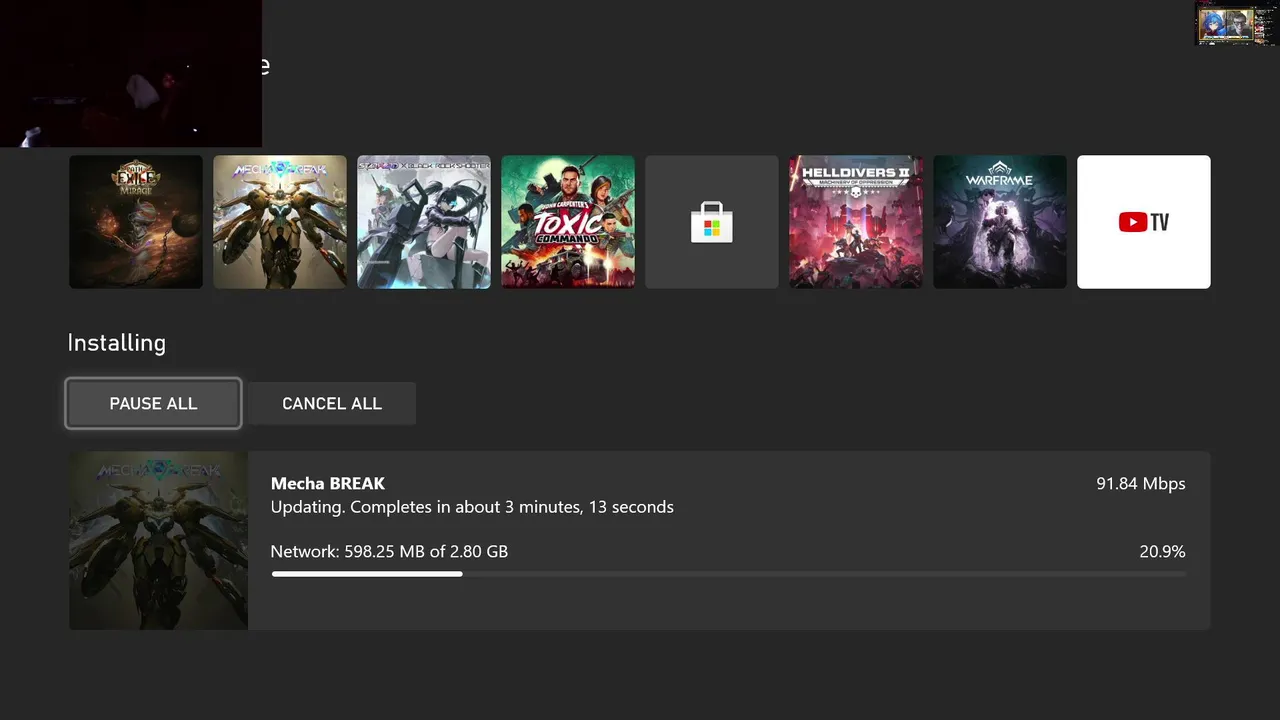Open the YouTube TV app tile

(1144, 222)
